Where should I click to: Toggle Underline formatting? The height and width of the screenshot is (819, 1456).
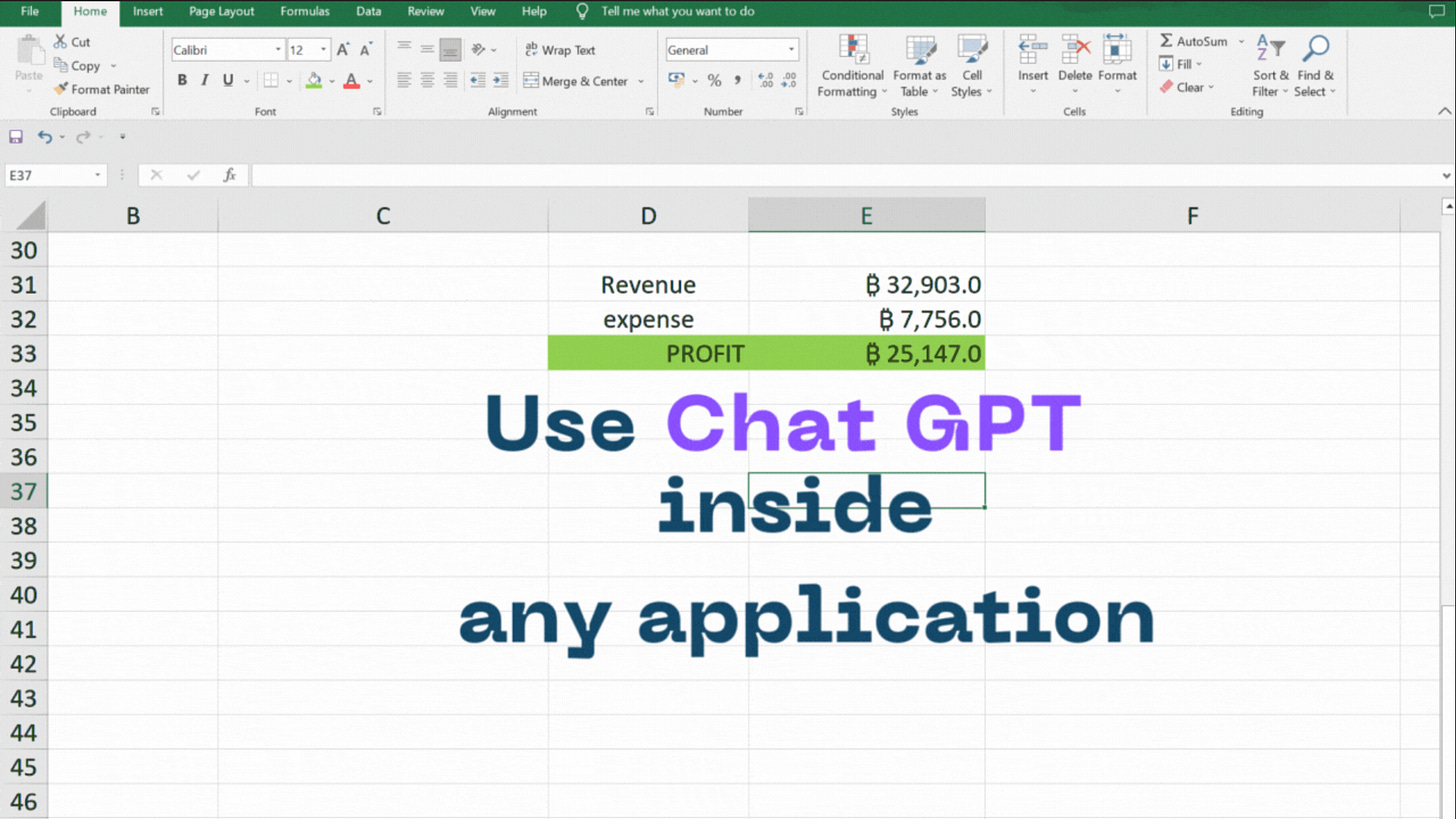pyautogui.click(x=228, y=81)
